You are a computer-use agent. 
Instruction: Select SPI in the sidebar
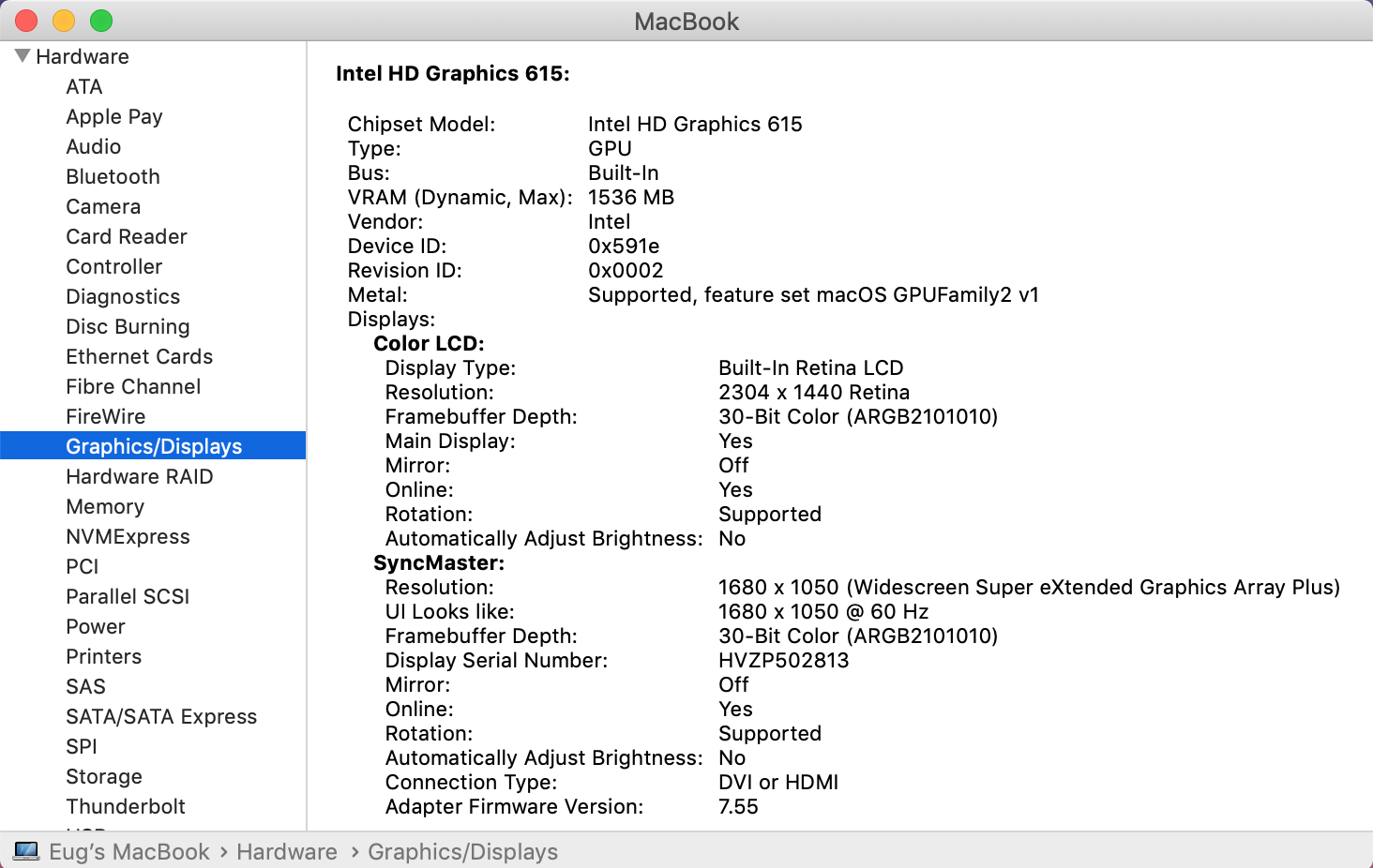point(82,746)
